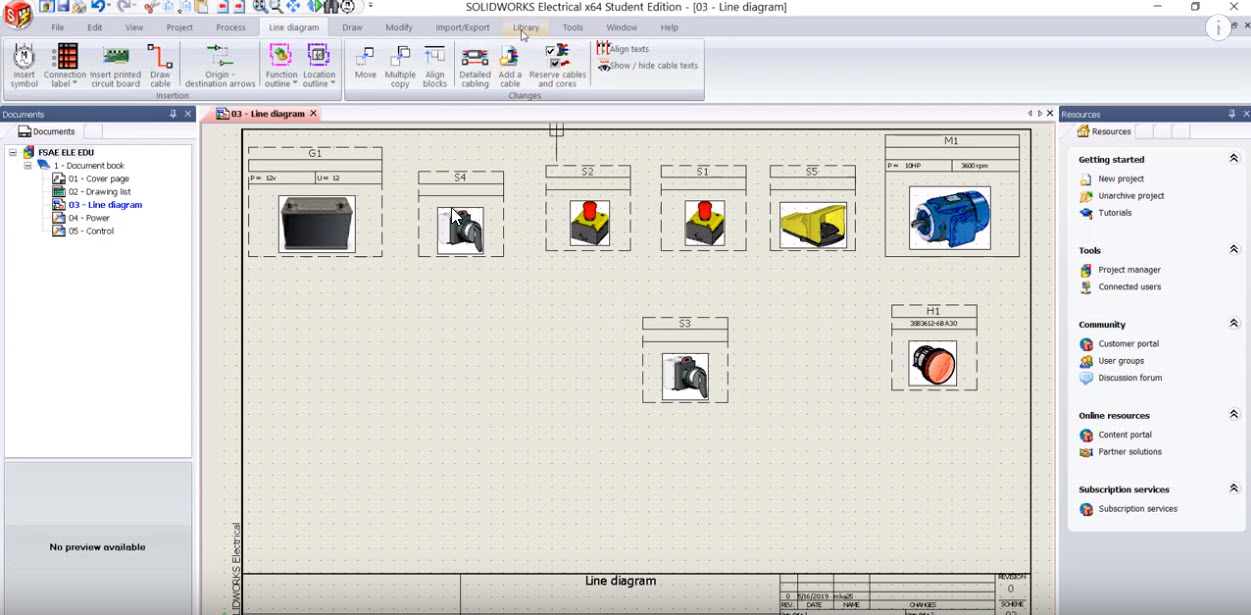Image resolution: width=1251 pixels, height=615 pixels.
Task: Click the Add a cable icon
Action: tap(509, 66)
